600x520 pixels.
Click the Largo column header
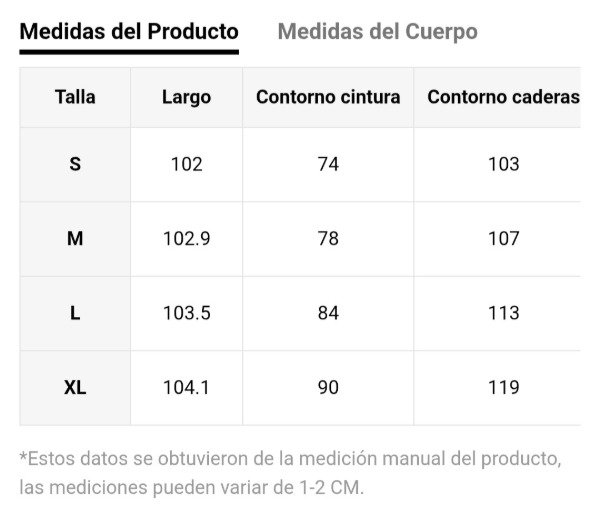point(186,97)
